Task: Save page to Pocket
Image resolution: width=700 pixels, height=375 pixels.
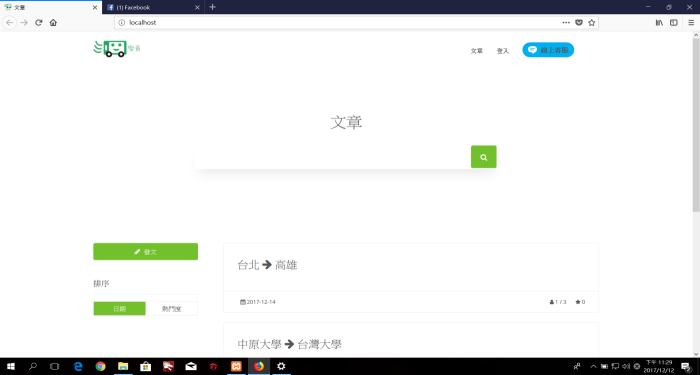Action: click(579, 22)
